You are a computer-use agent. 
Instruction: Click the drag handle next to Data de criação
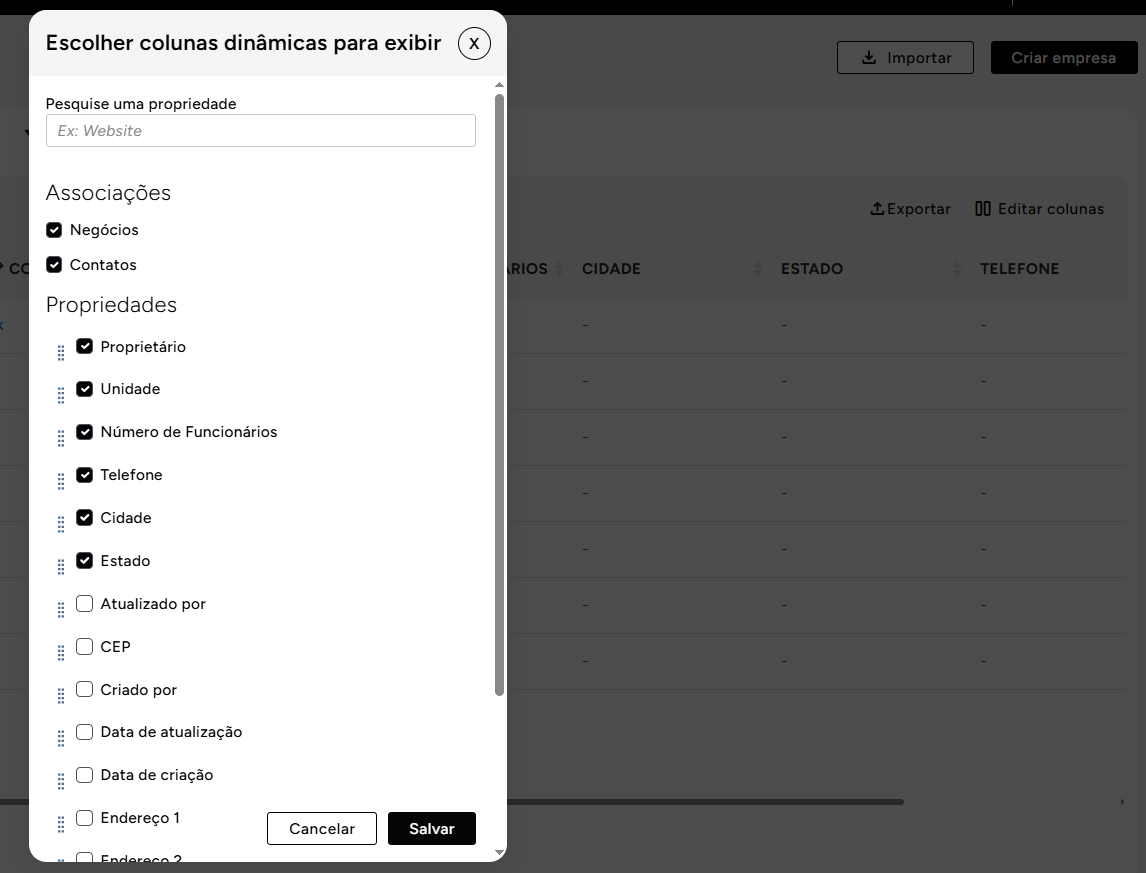coord(61,781)
